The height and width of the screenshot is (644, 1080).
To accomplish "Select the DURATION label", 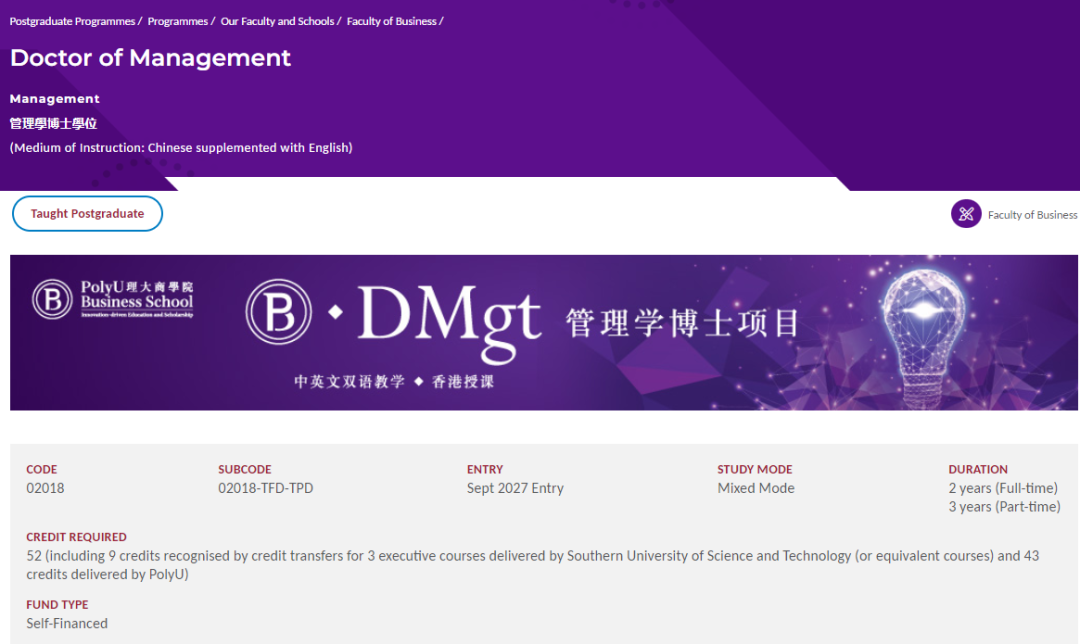I will [x=977, y=469].
